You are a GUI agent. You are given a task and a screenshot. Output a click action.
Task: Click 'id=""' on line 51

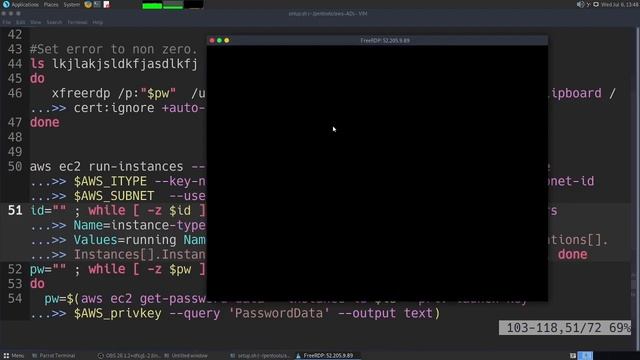pos(48,211)
